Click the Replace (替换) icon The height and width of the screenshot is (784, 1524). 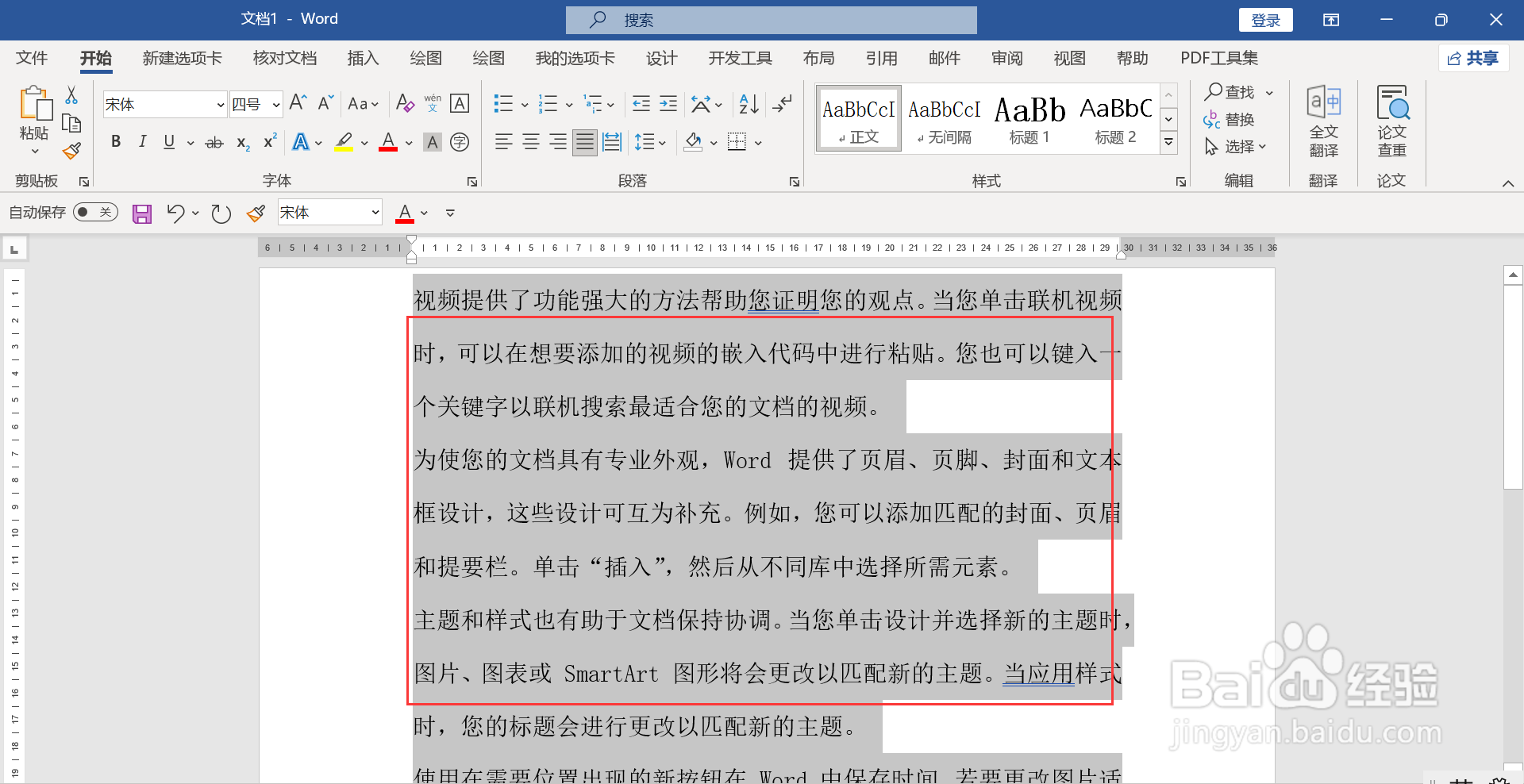(1229, 120)
